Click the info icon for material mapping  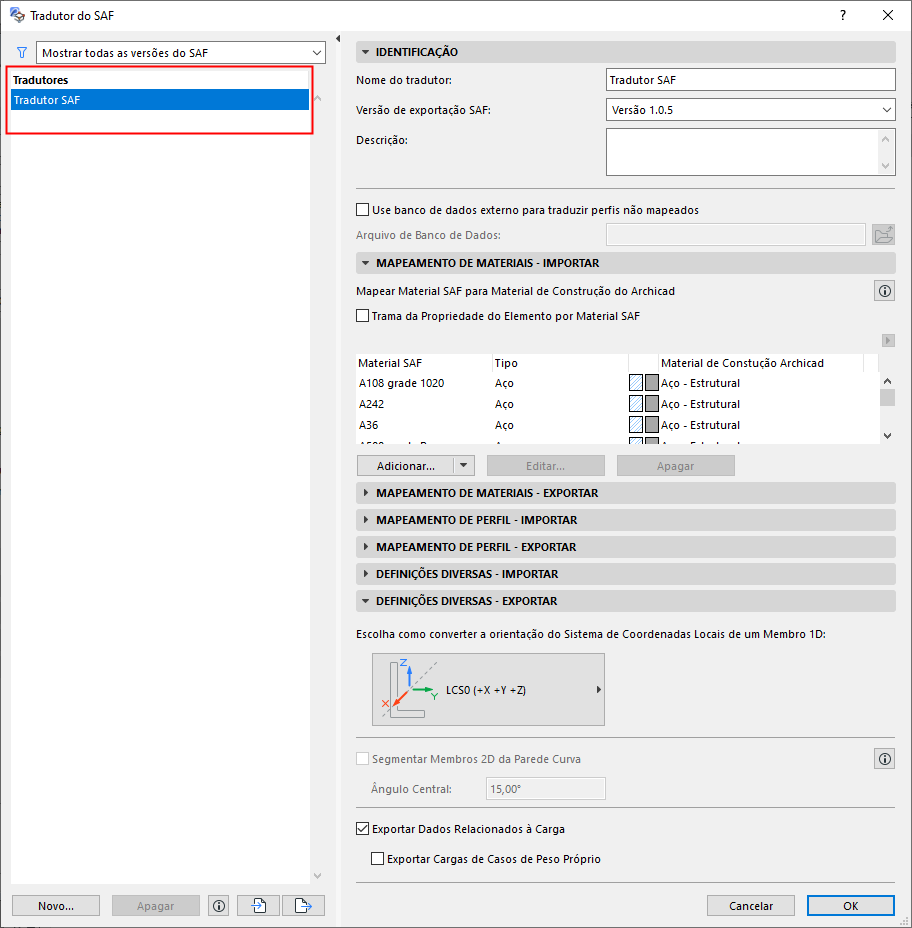884,291
